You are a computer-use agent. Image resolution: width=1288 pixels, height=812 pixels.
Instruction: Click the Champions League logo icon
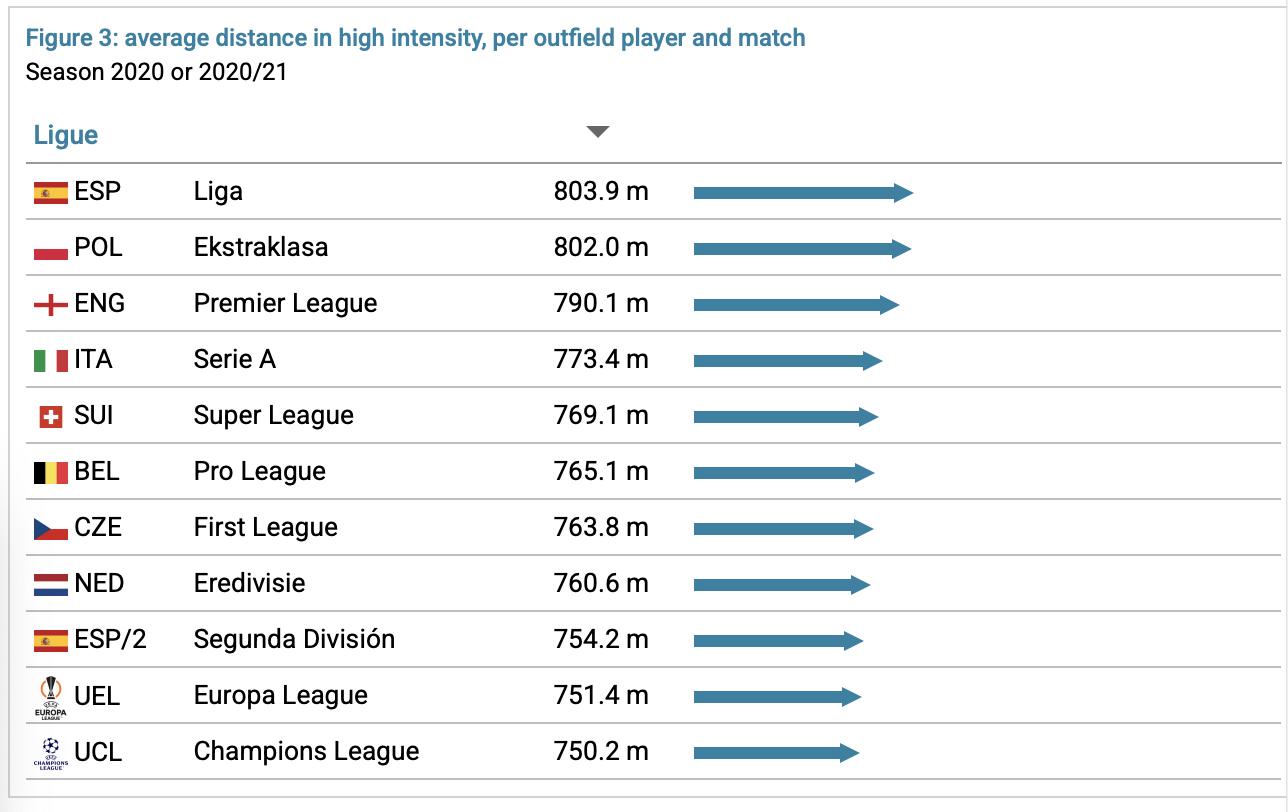(x=50, y=752)
